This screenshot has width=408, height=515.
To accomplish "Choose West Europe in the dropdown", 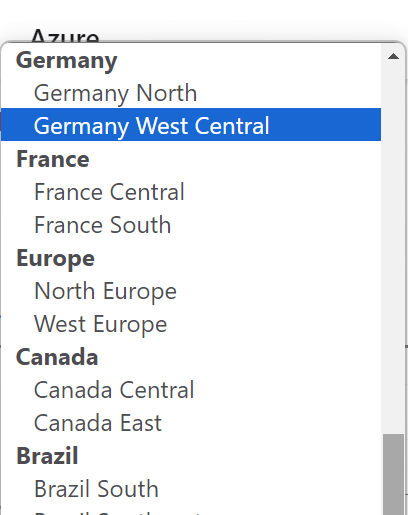I will (x=191, y=323).
